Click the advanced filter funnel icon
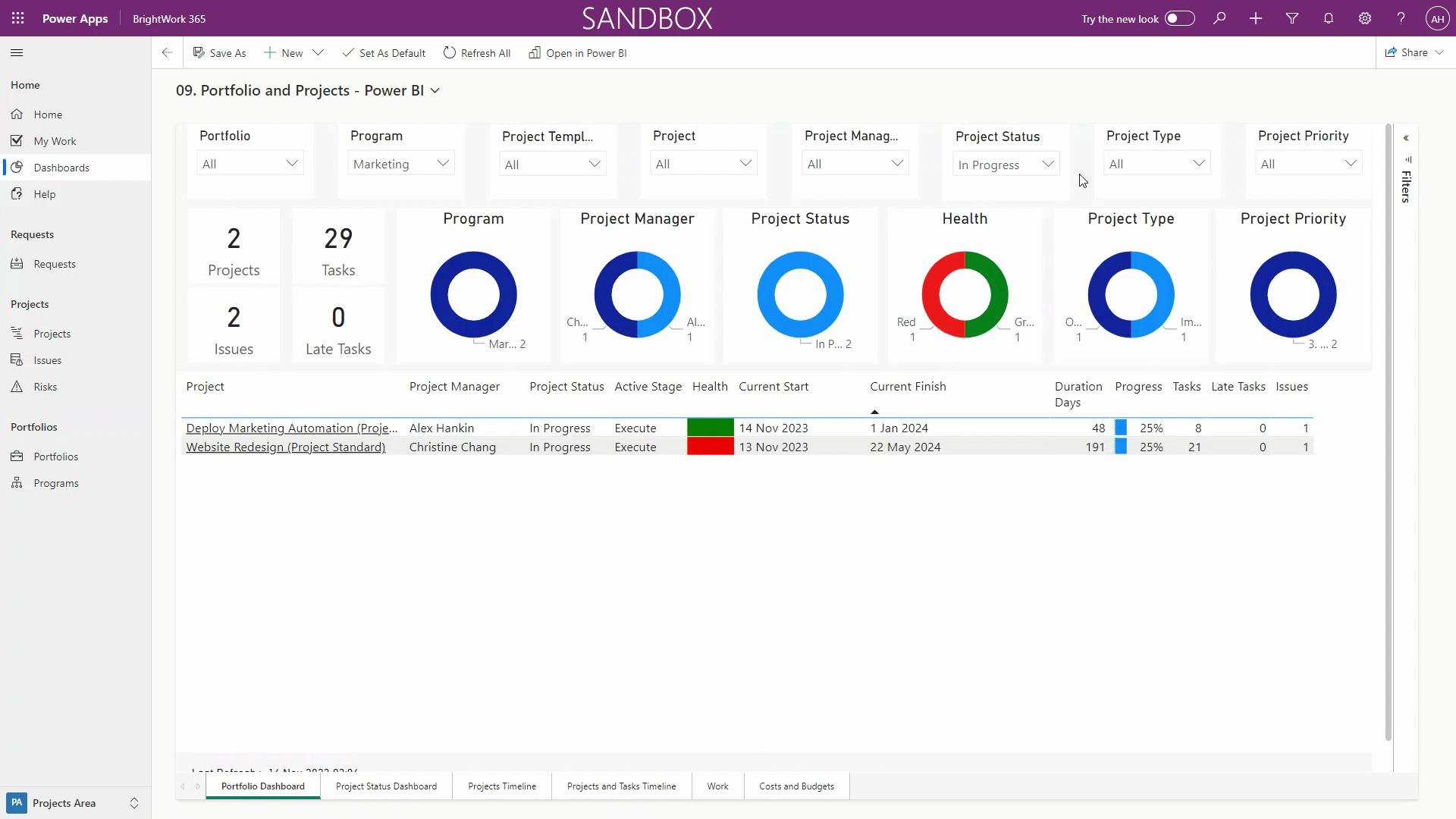The height and width of the screenshot is (819, 1456). 1292,18
